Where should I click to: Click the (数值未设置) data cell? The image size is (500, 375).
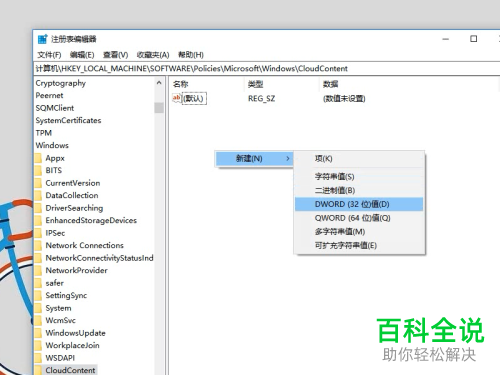point(344,99)
